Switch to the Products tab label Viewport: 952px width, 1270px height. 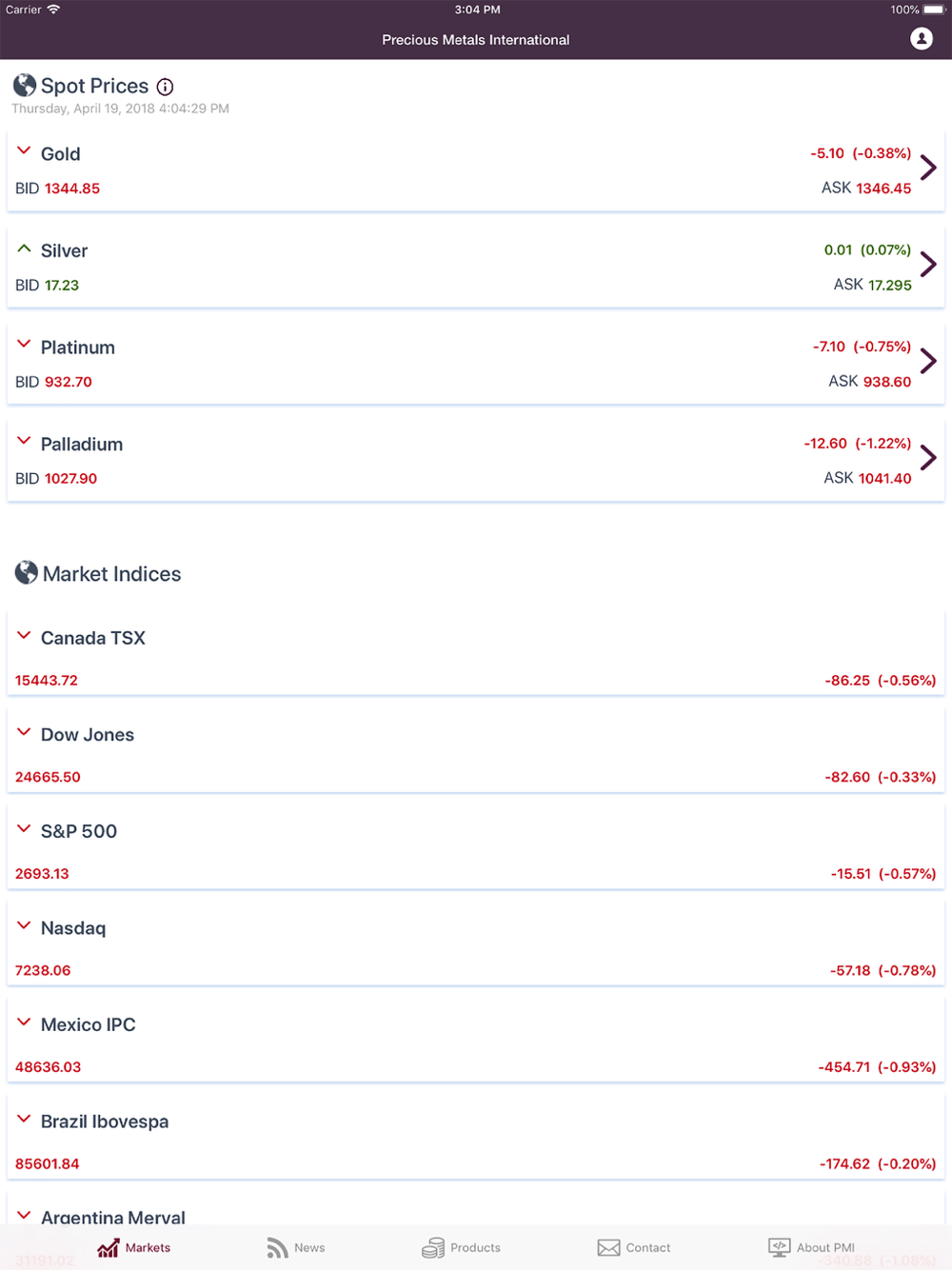tap(475, 1247)
